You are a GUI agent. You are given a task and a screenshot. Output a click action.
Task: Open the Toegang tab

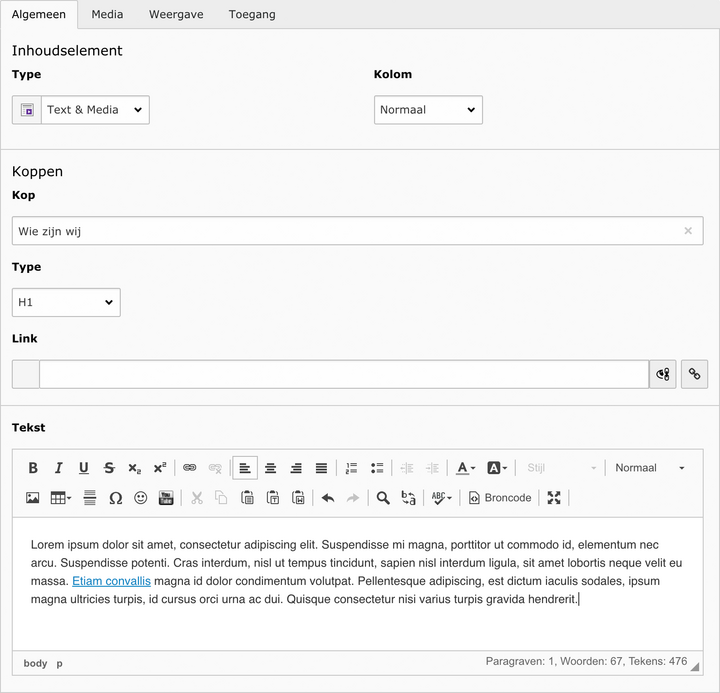(x=252, y=15)
